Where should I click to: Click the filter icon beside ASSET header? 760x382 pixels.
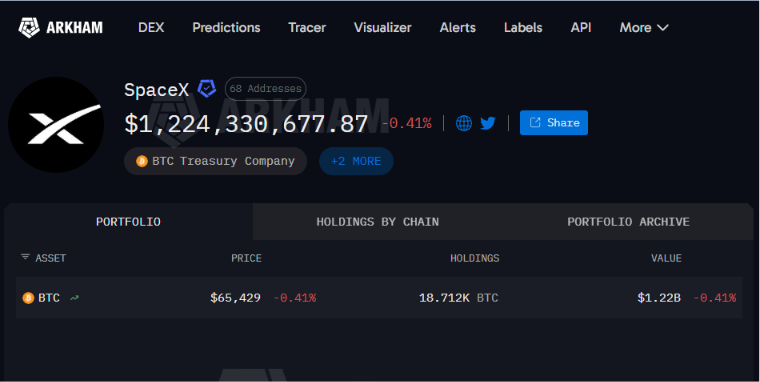(x=25, y=256)
